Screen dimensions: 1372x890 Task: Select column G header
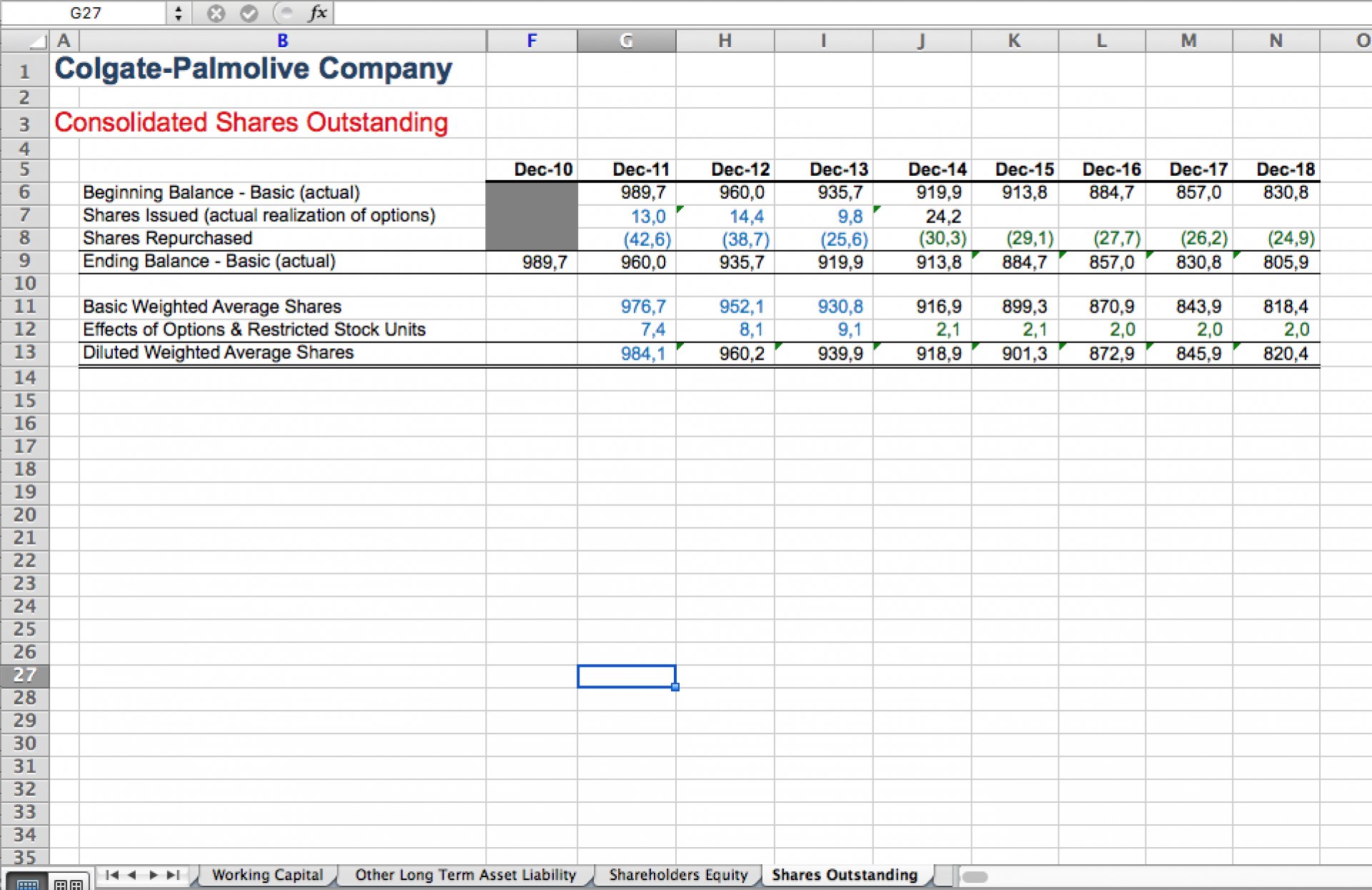[x=626, y=41]
